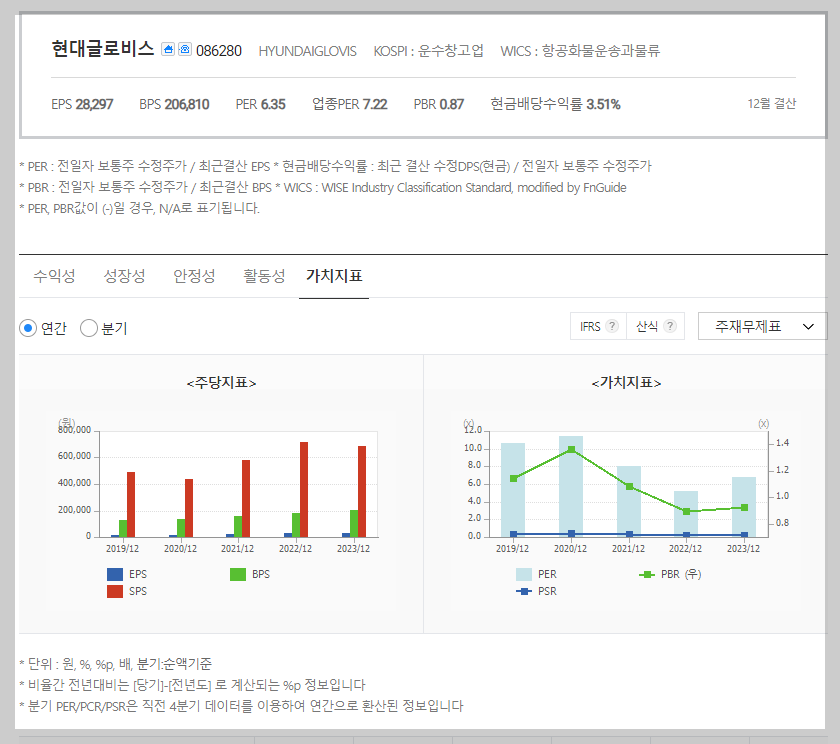The height and width of the screenshot is (744, 840).
Task: Click the <주당지표> chart title
Action: (x=221, y=382)
